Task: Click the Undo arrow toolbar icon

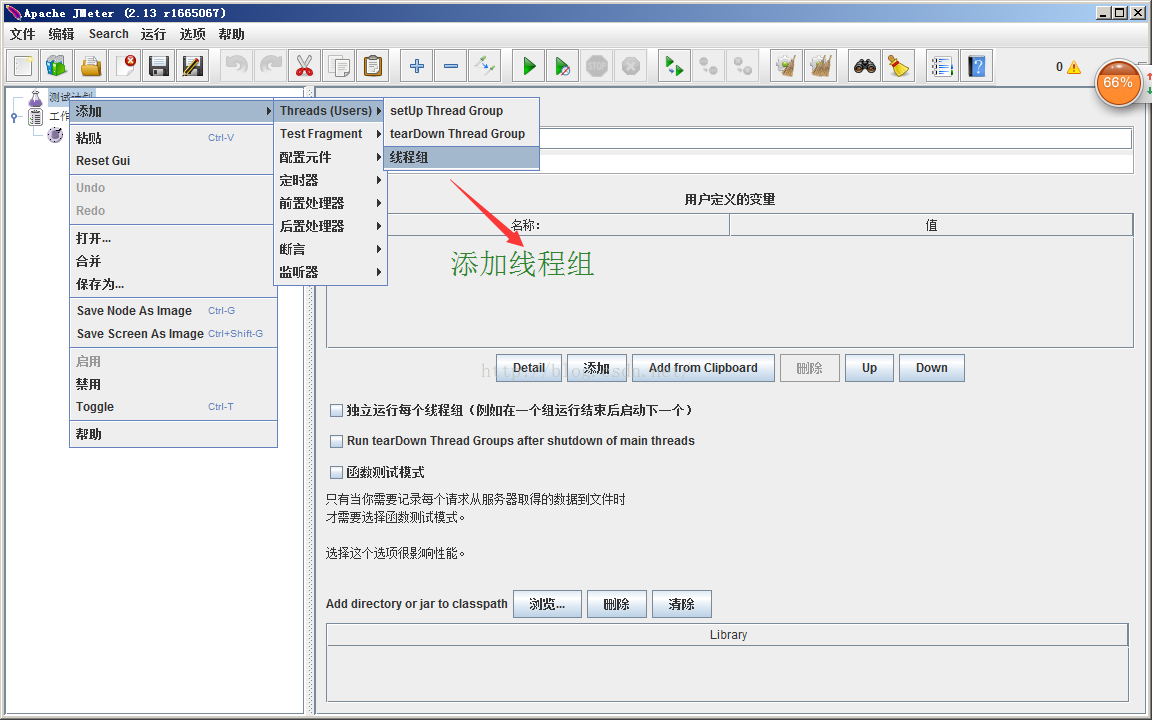Action: pyautogui.click(x=237, y=66)
